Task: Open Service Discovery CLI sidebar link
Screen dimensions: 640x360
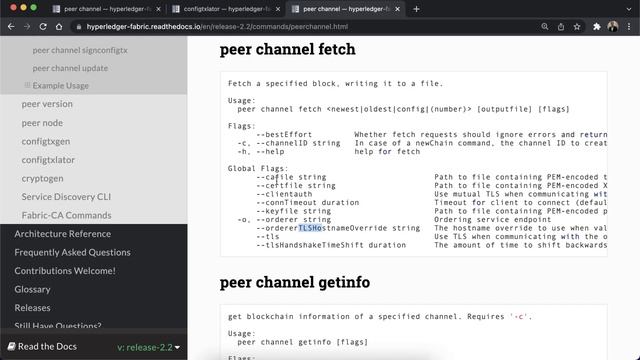Action: [x=66, y=197]
